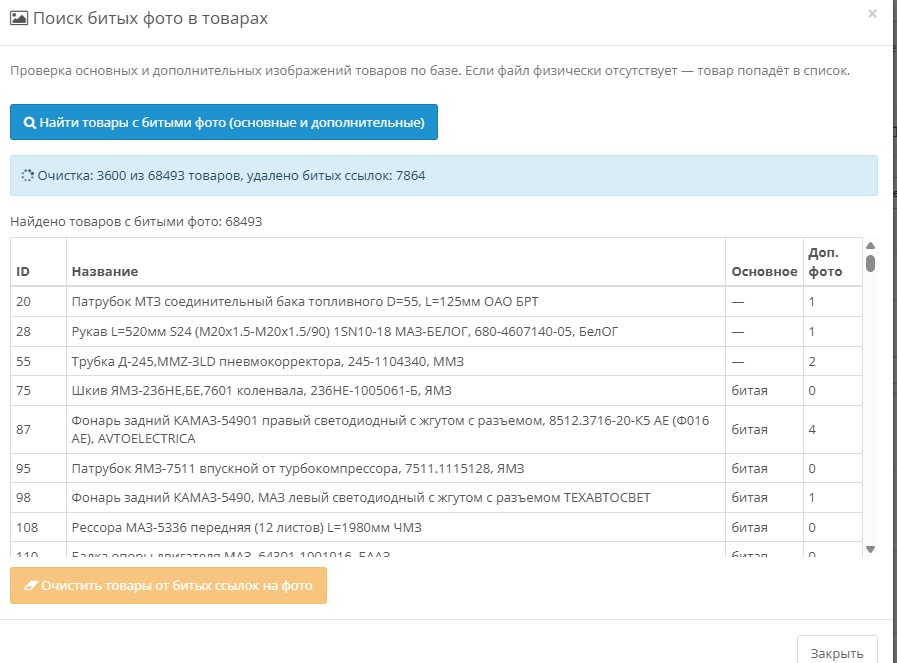This screenshot has height=663, width=897.
Task: Click the ID column header
Action: click(23, 271)
